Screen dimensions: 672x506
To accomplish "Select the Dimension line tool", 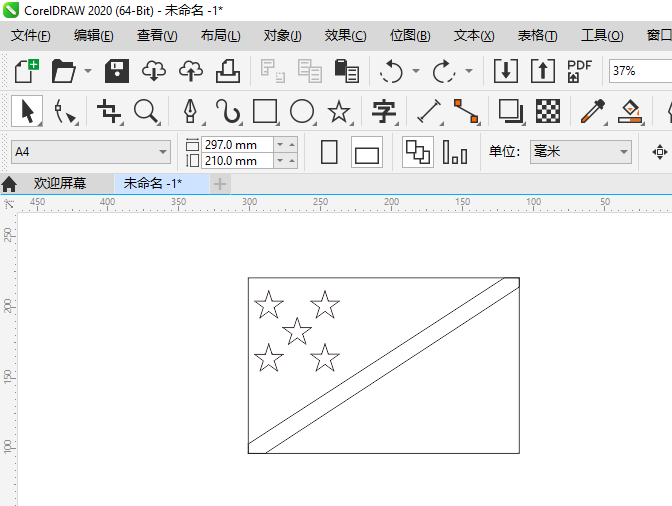I will click(x=429, y=111).
